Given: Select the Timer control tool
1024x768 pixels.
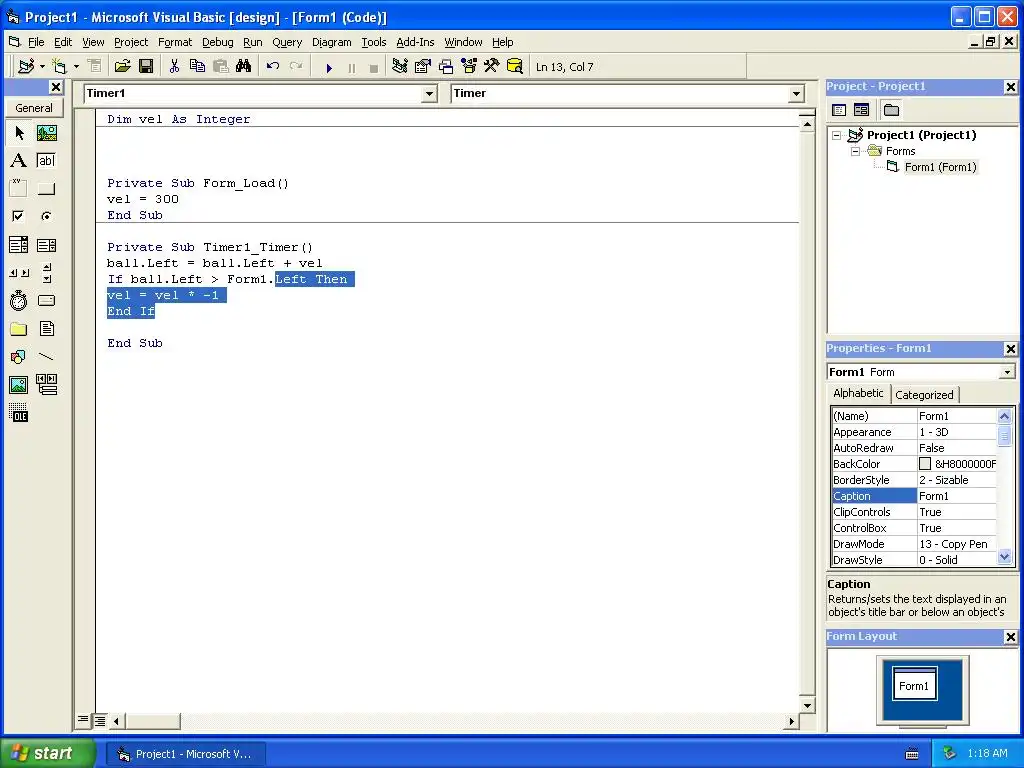Looking at the screenshot, I should [x=19, y=300].
